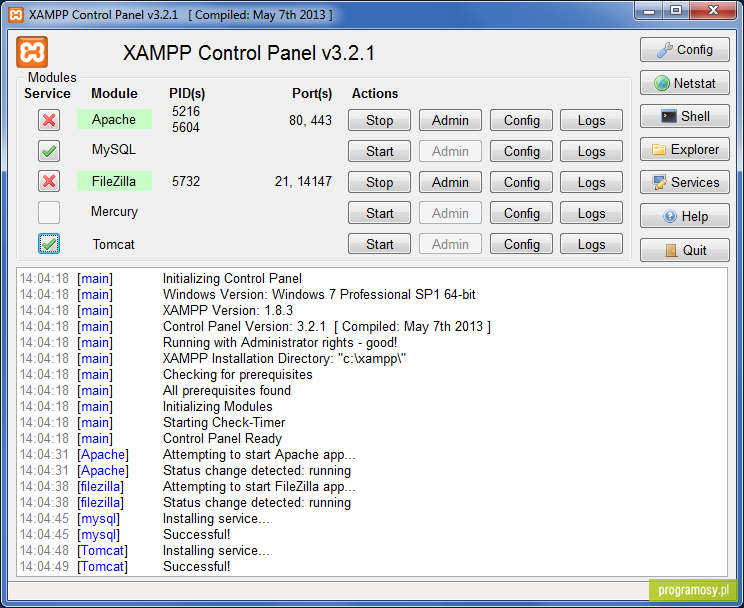Click log line "Starting Check-Timer"

[224, 422]
